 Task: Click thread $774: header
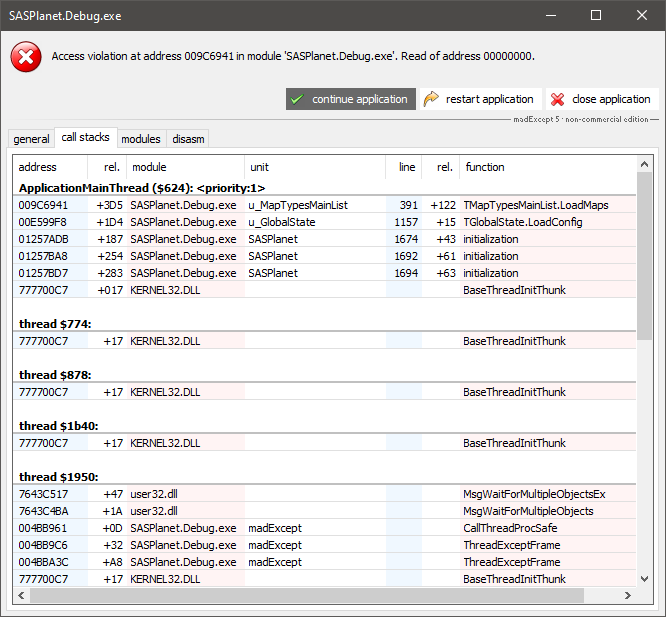coord(55,324)
